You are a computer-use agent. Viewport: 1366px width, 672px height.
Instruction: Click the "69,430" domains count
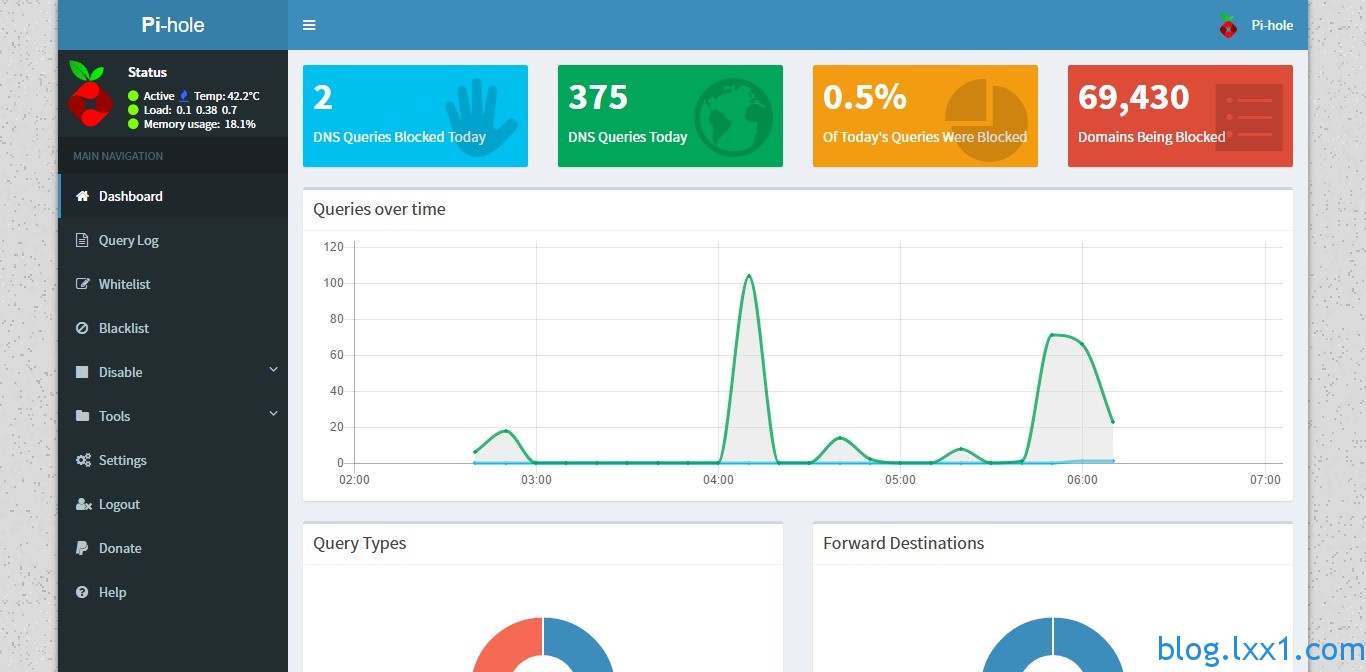click(1134, 97)
